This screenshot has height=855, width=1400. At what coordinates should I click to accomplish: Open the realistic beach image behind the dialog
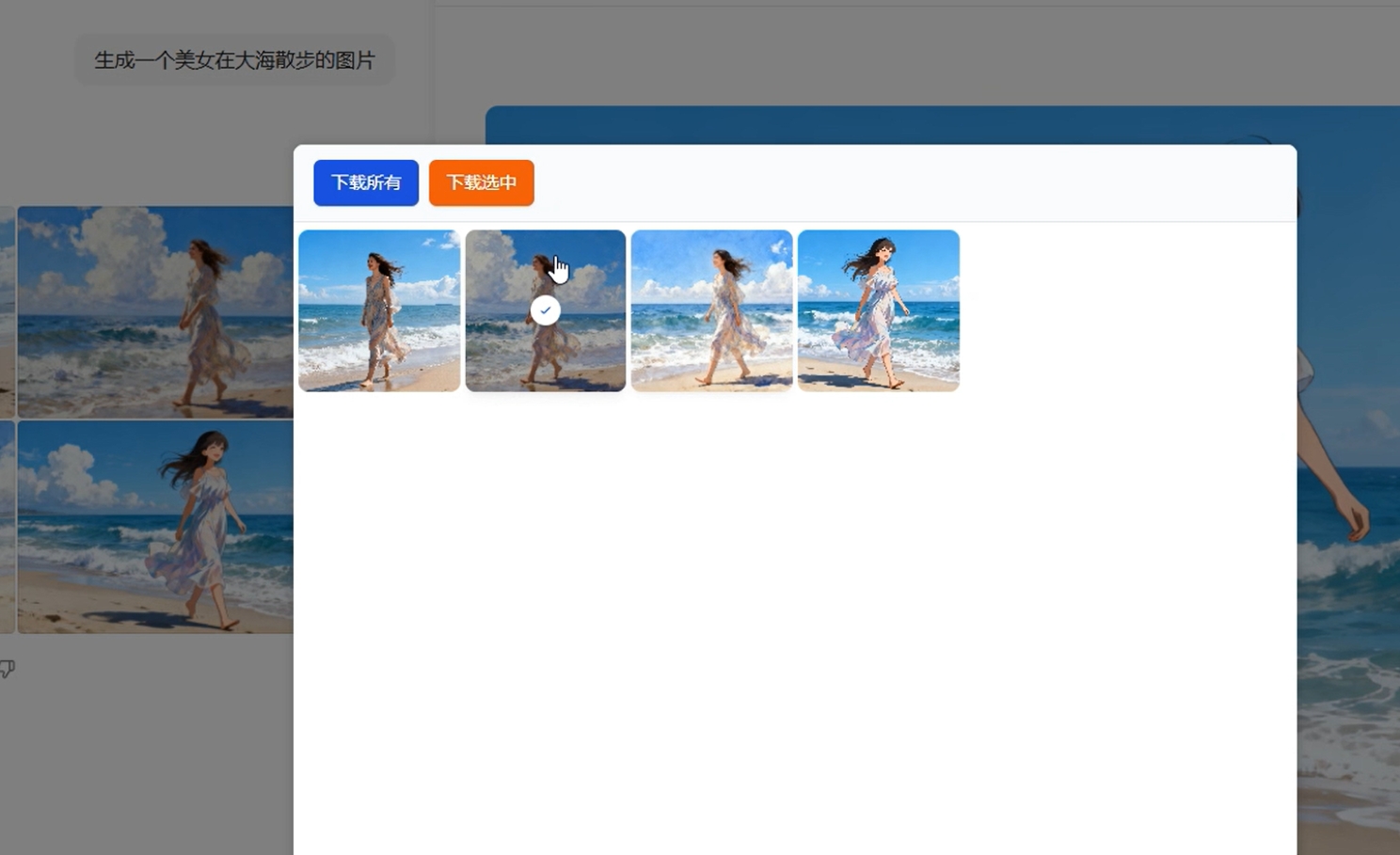[155, 311]
